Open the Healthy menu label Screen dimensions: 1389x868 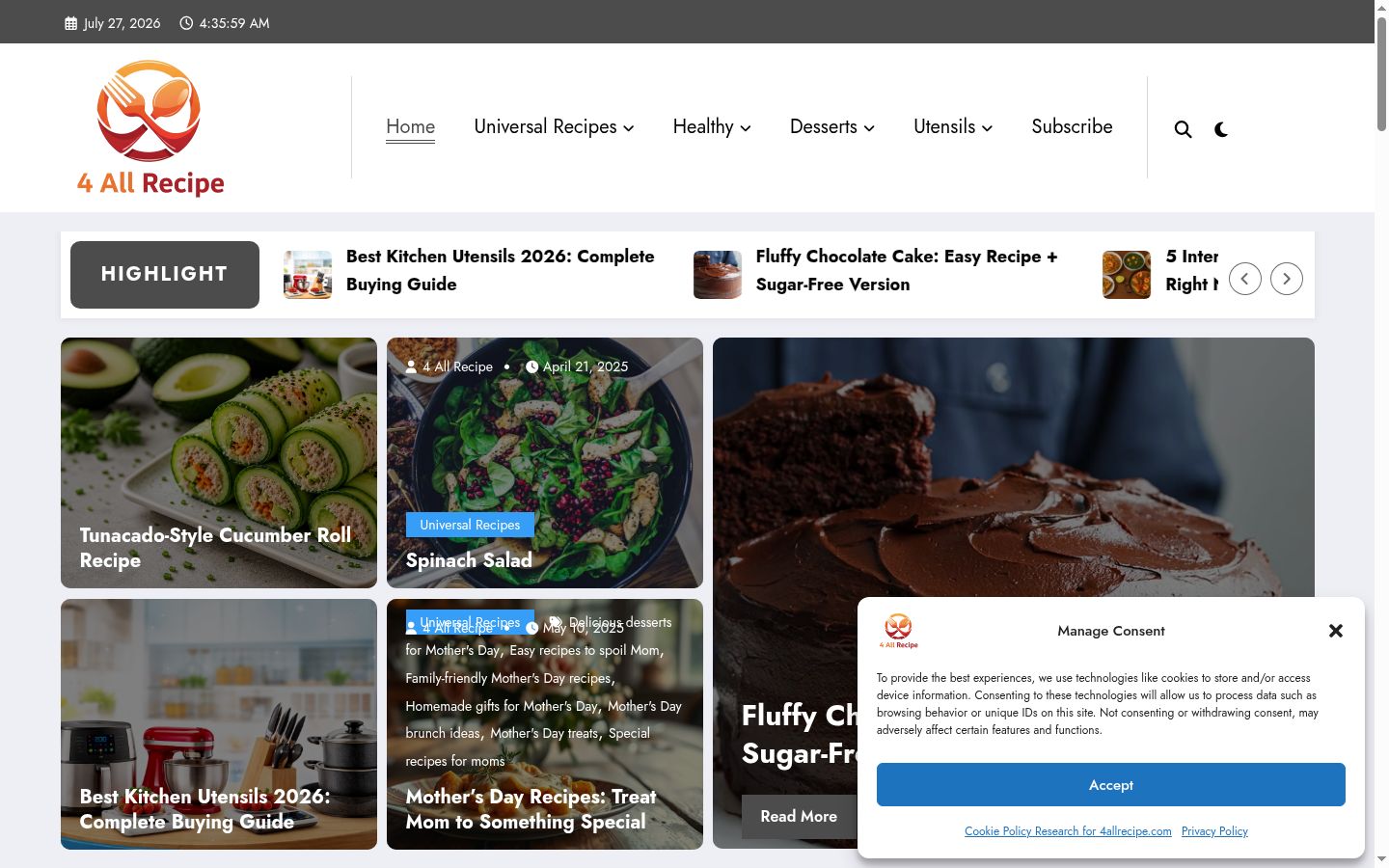point(703,127)
